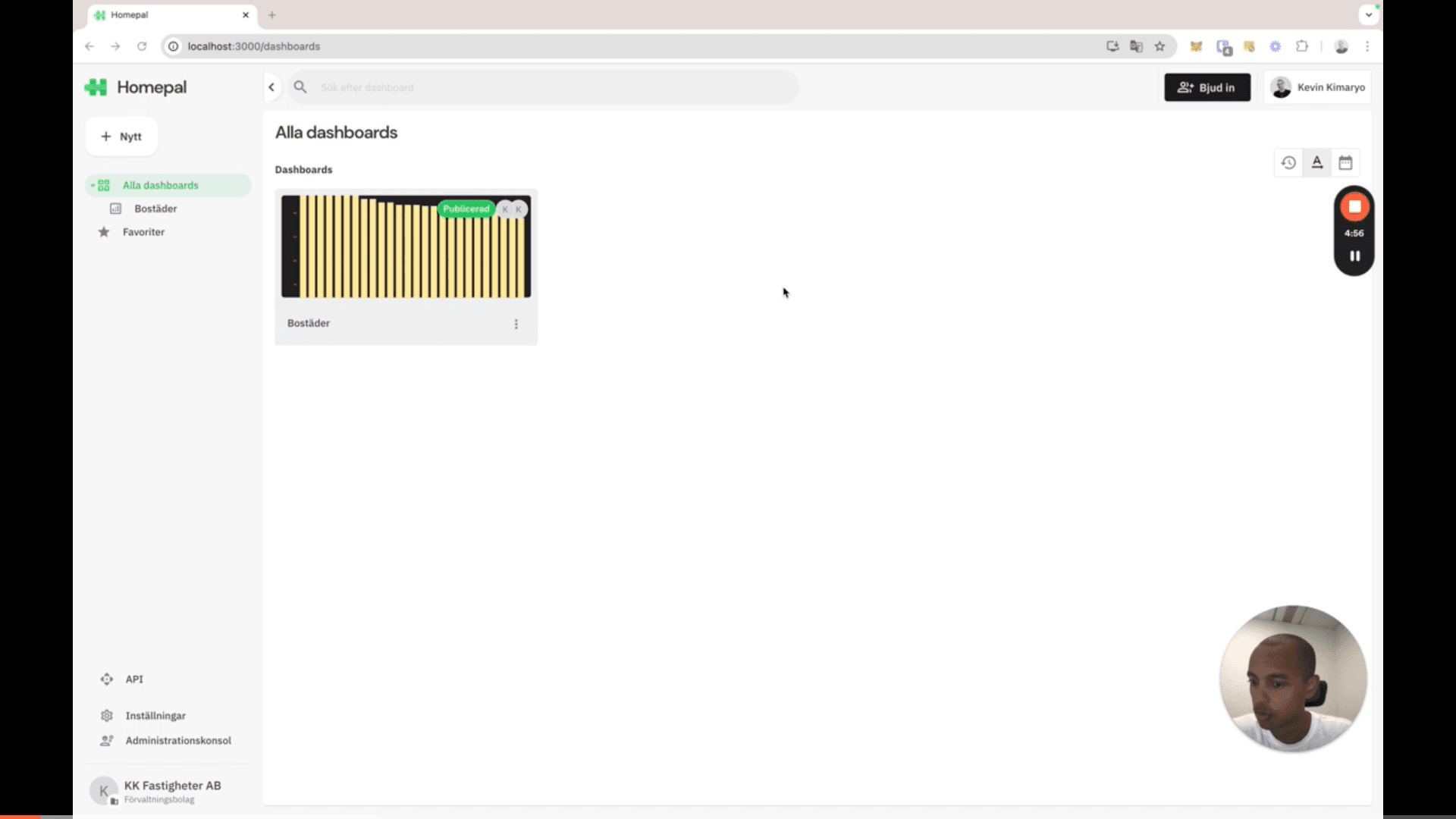Open the Administrationskonsol in sidebar
This screenshot has height=819, width=1456.
(178, 740)
